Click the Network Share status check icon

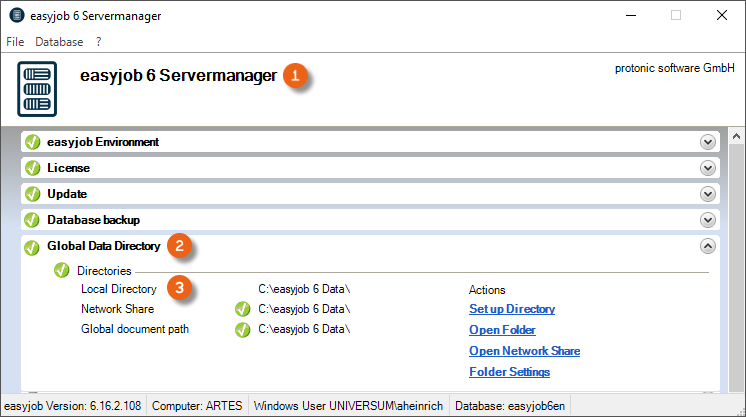pyautogui.click(x=242, y=309)
